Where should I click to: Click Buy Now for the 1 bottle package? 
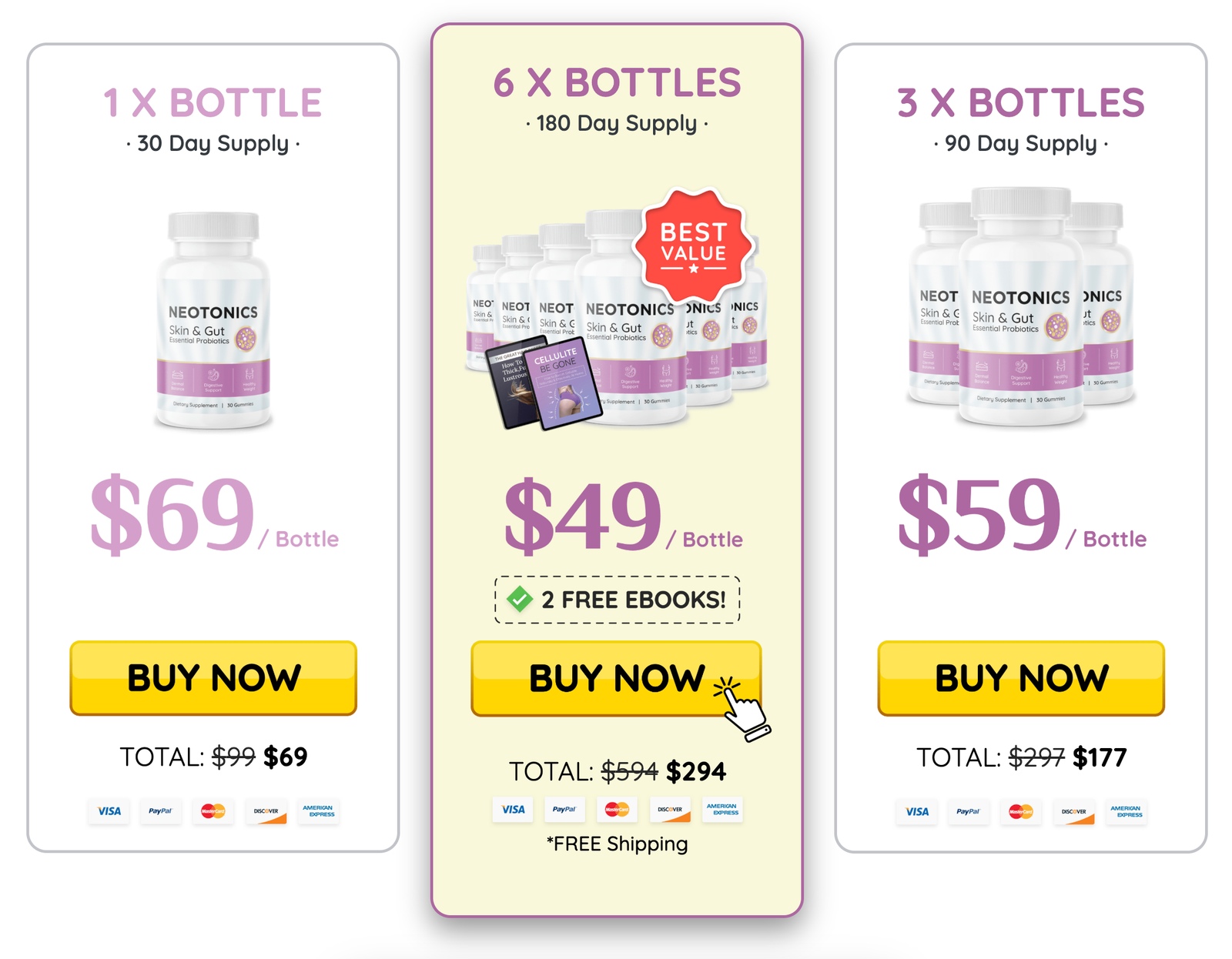pyautogui.click(x=213, y=678)
